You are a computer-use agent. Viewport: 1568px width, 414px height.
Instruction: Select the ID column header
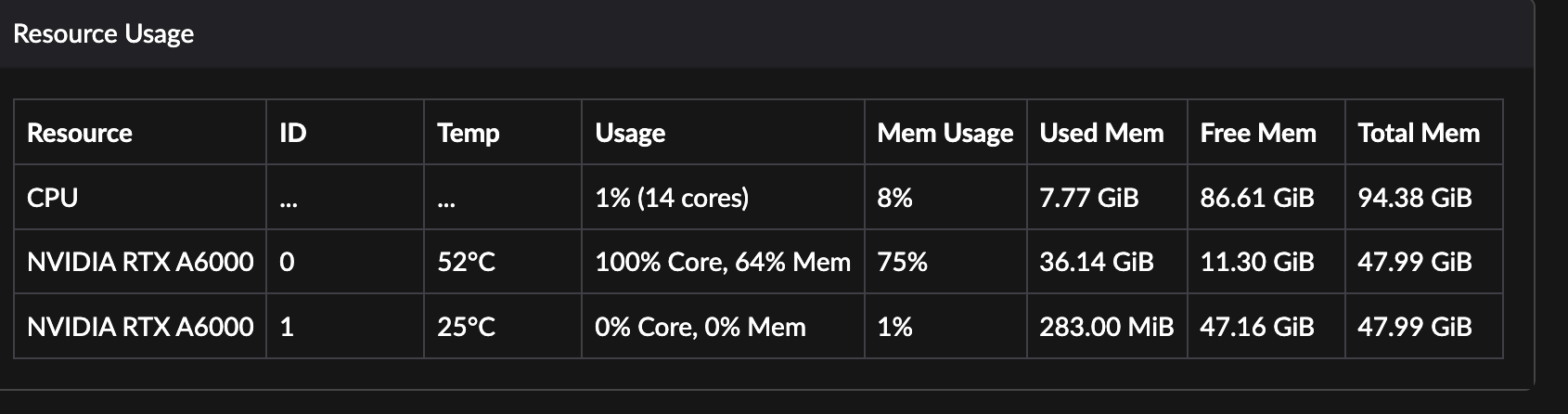(293, 133)
